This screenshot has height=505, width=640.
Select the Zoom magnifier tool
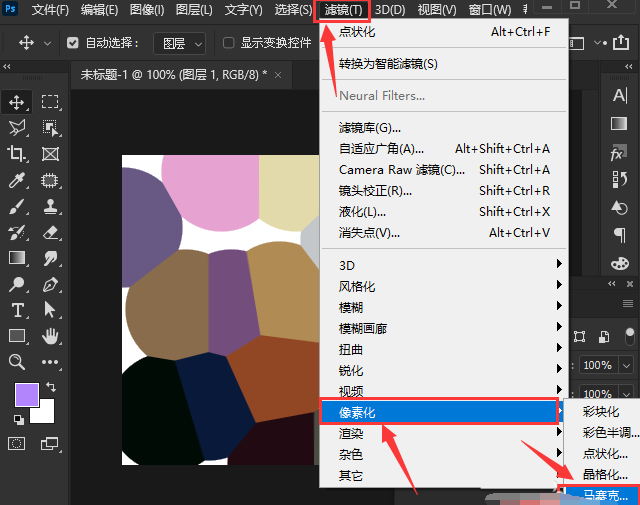tap(17, 362)
